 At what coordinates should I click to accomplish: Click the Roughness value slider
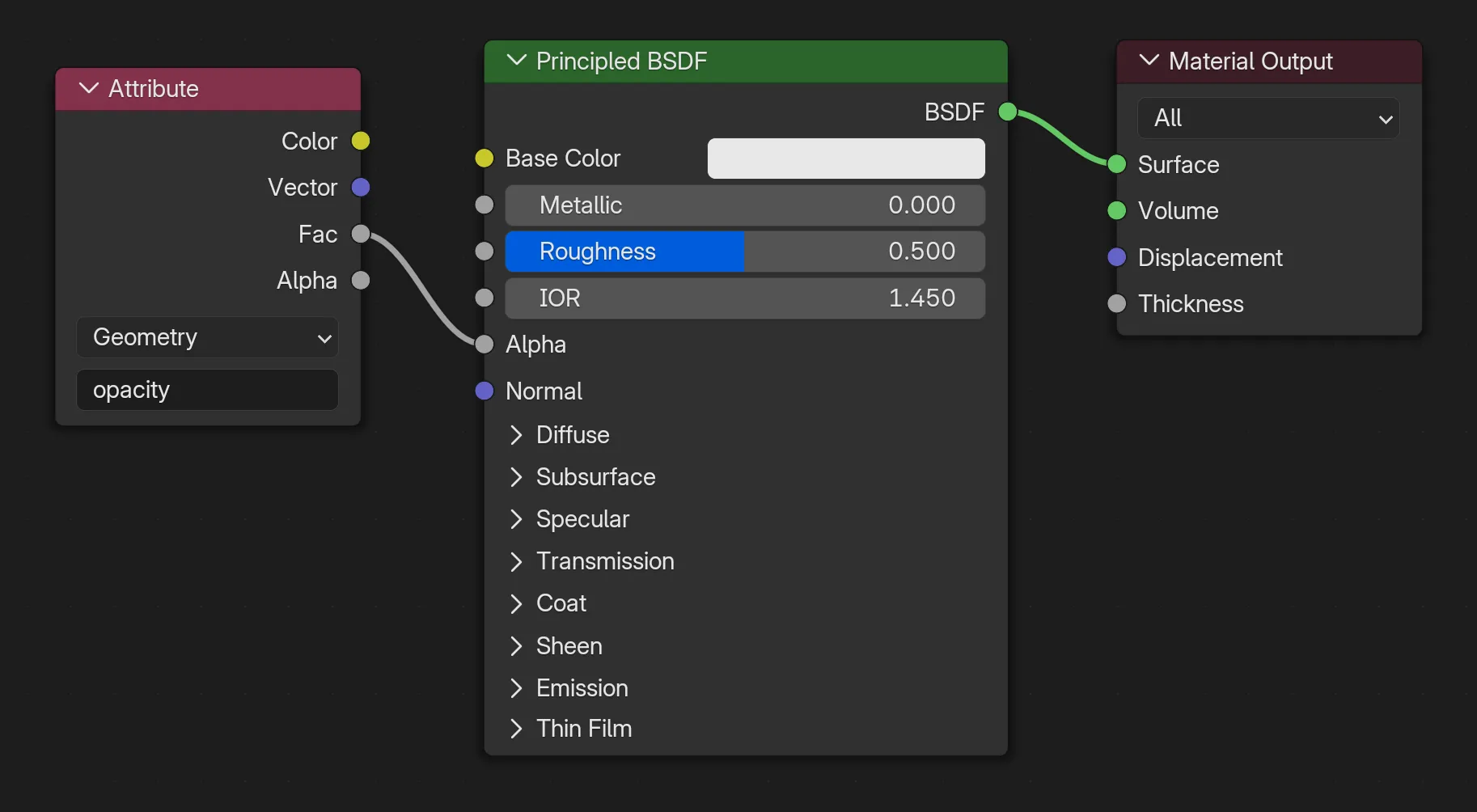tap(744, 251)
